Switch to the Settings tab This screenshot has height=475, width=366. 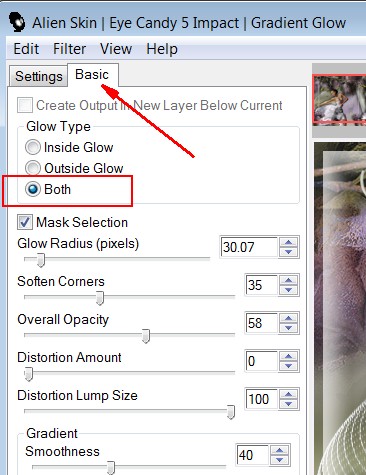coord(39,76)
